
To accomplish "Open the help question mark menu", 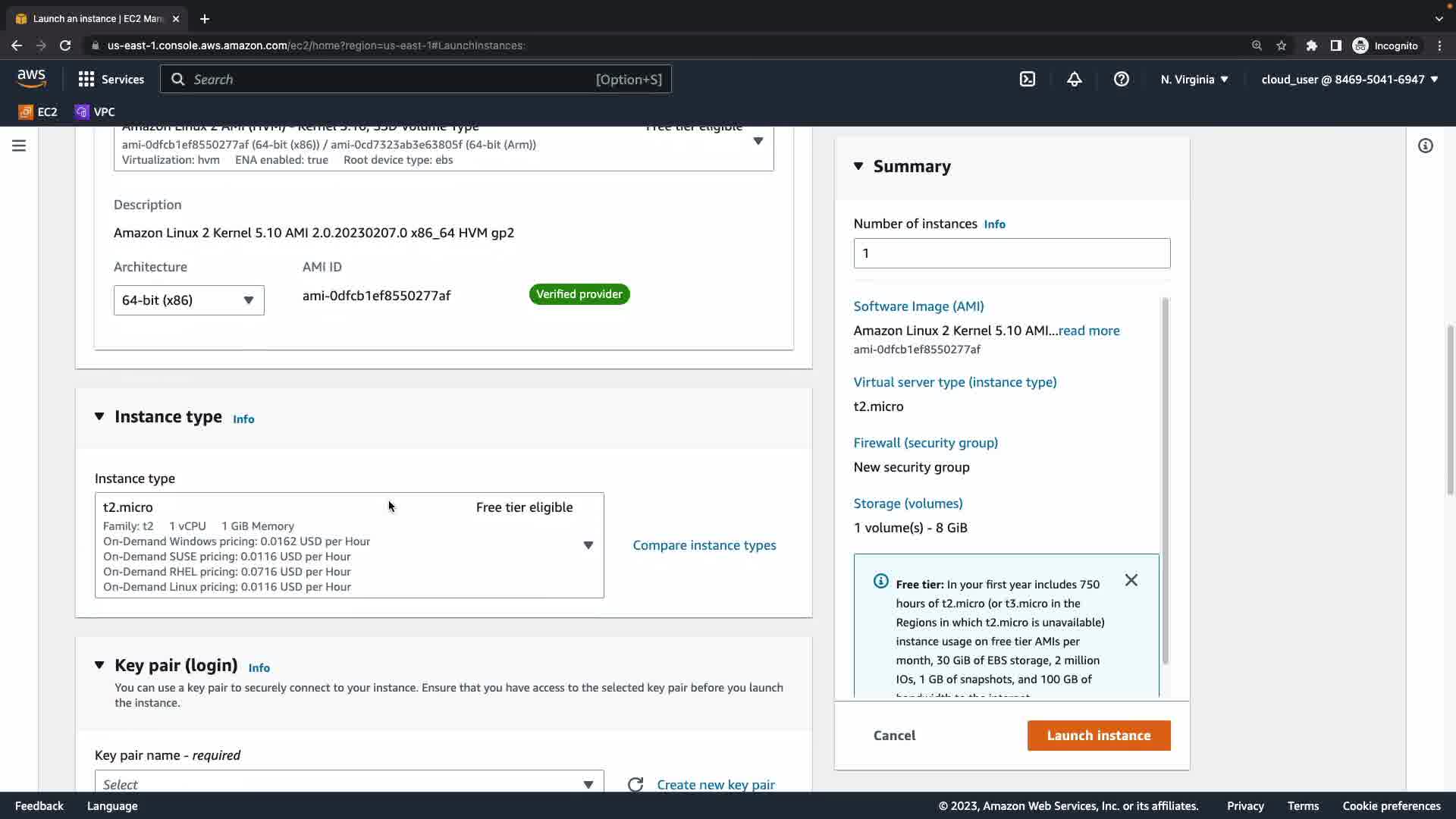I will tap(1122, 79).
